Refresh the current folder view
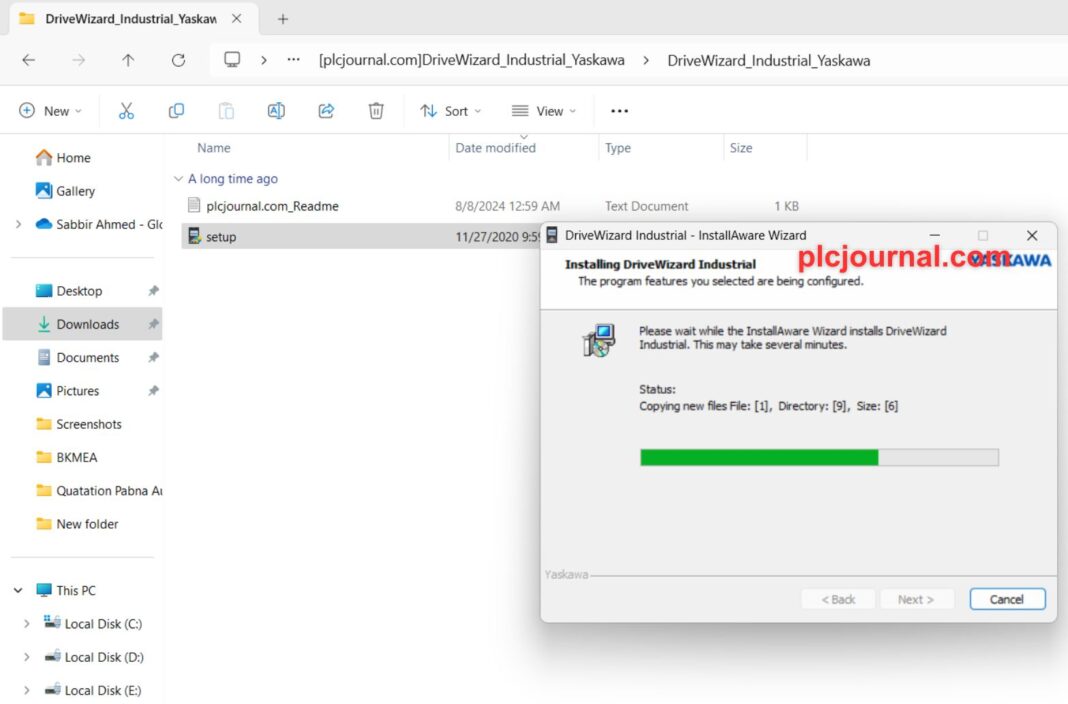 tap(178, 60)
